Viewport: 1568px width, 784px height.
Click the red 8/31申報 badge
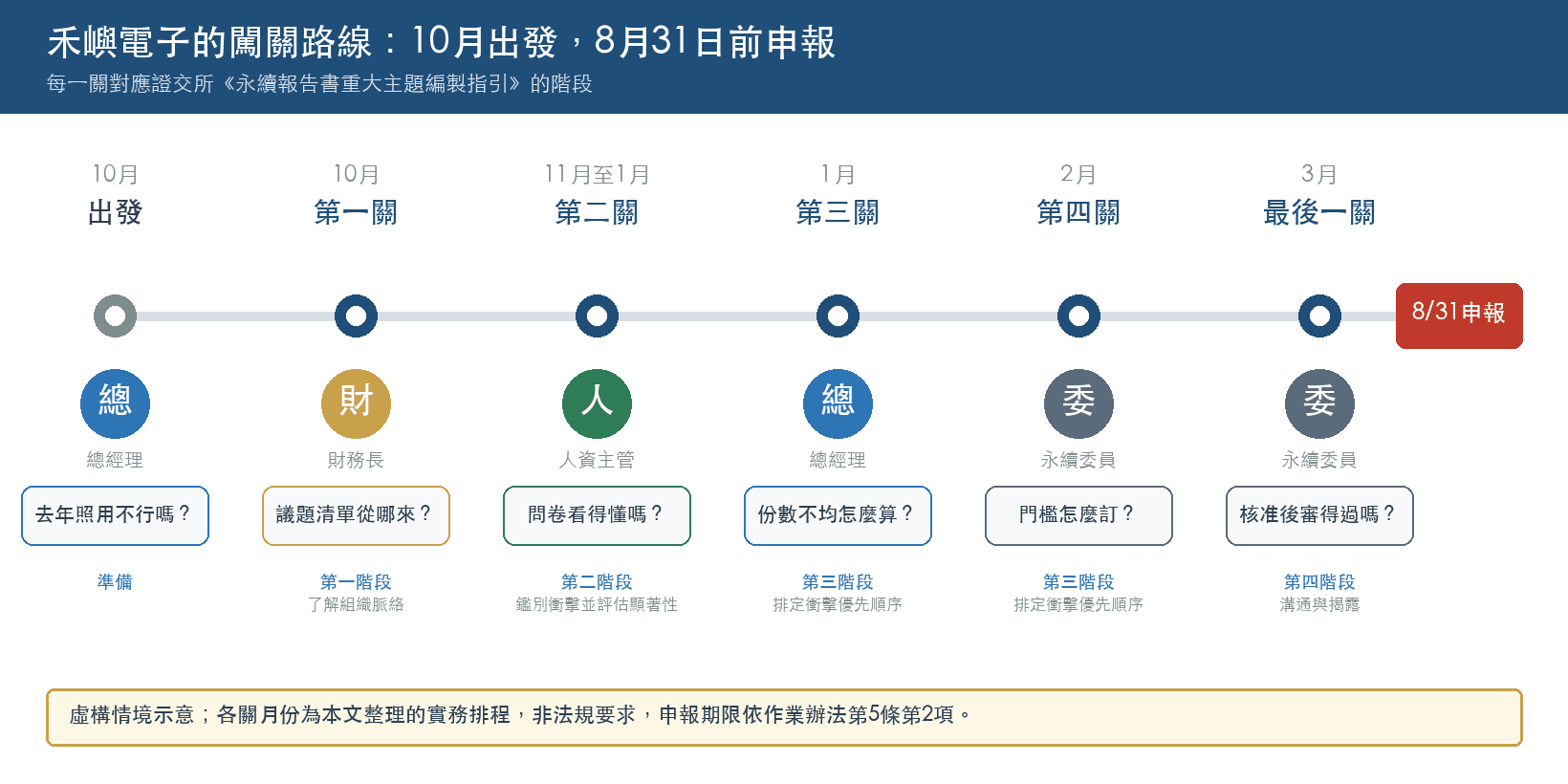pos(1459,316)
